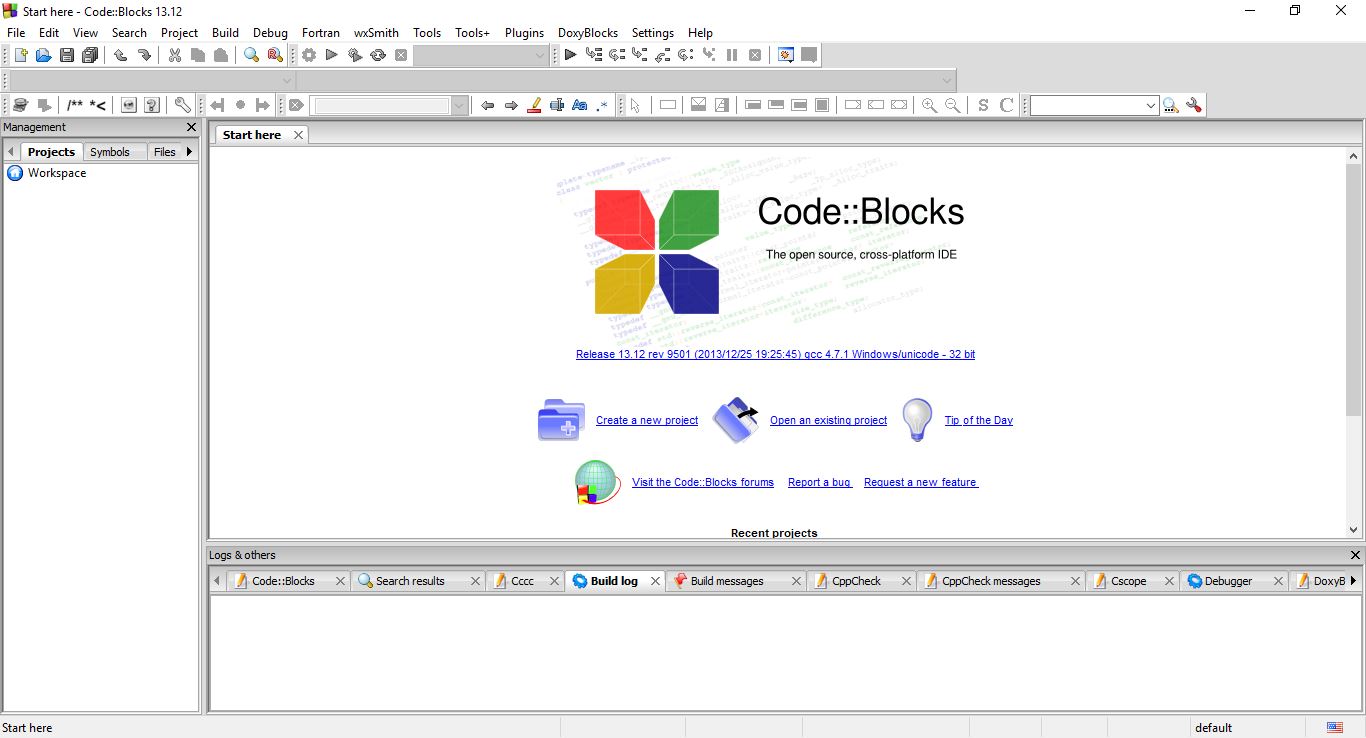Click the New file toolbar icon
Viewport: 1366px width, 738px height.
click(x=20, y=55)
